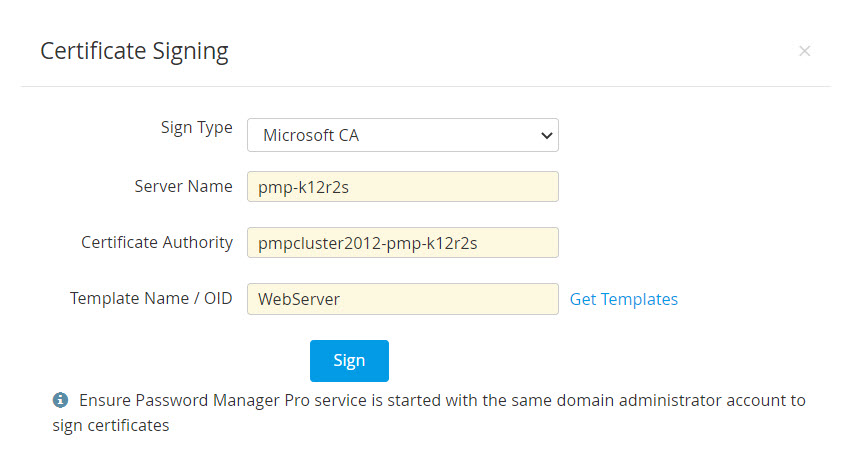
Task: Click the Get Templates link
Action: click(624, 299)
